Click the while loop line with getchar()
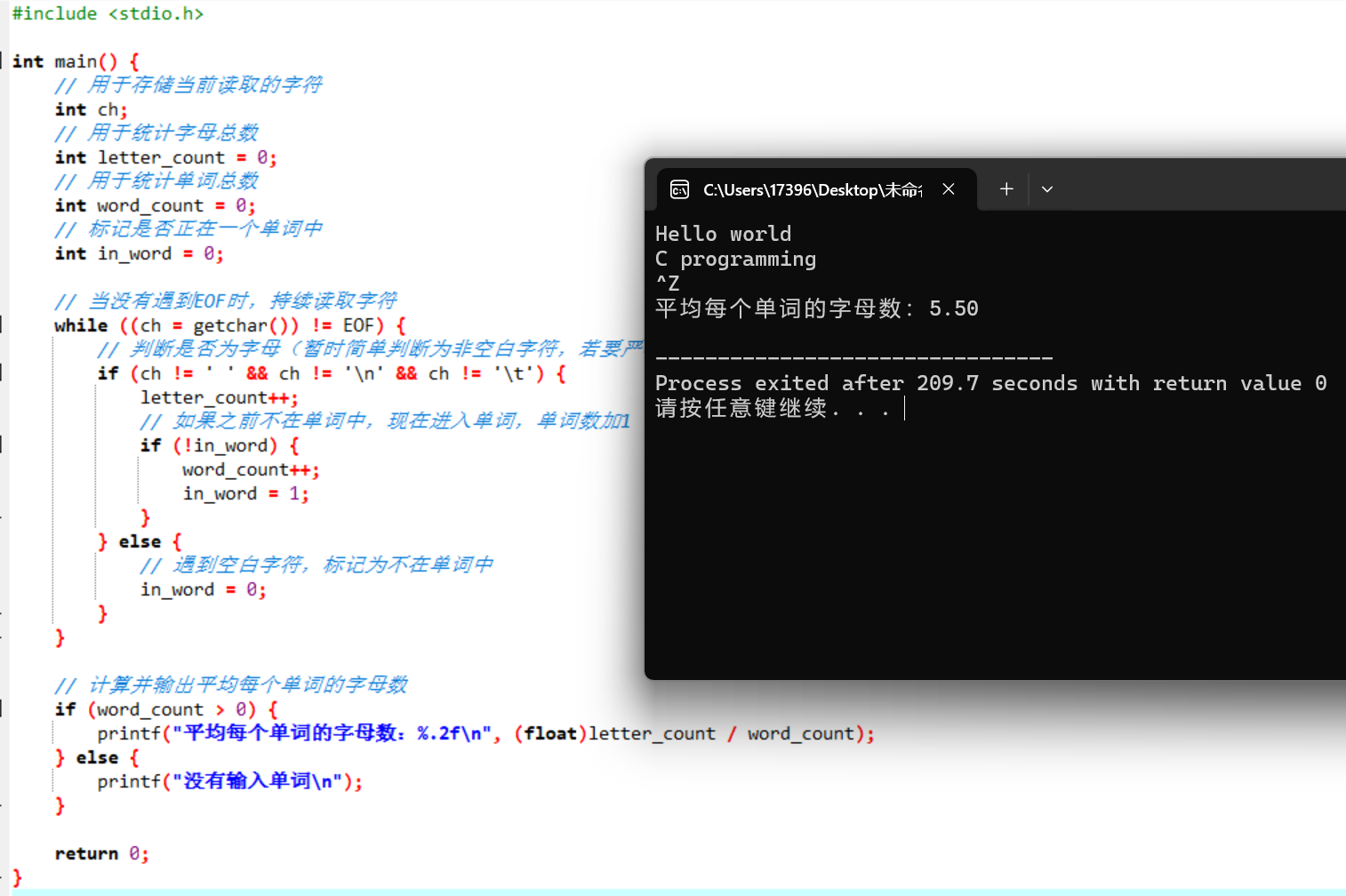The height and width of the screenshot is (896, 1346). click(229, 325)
